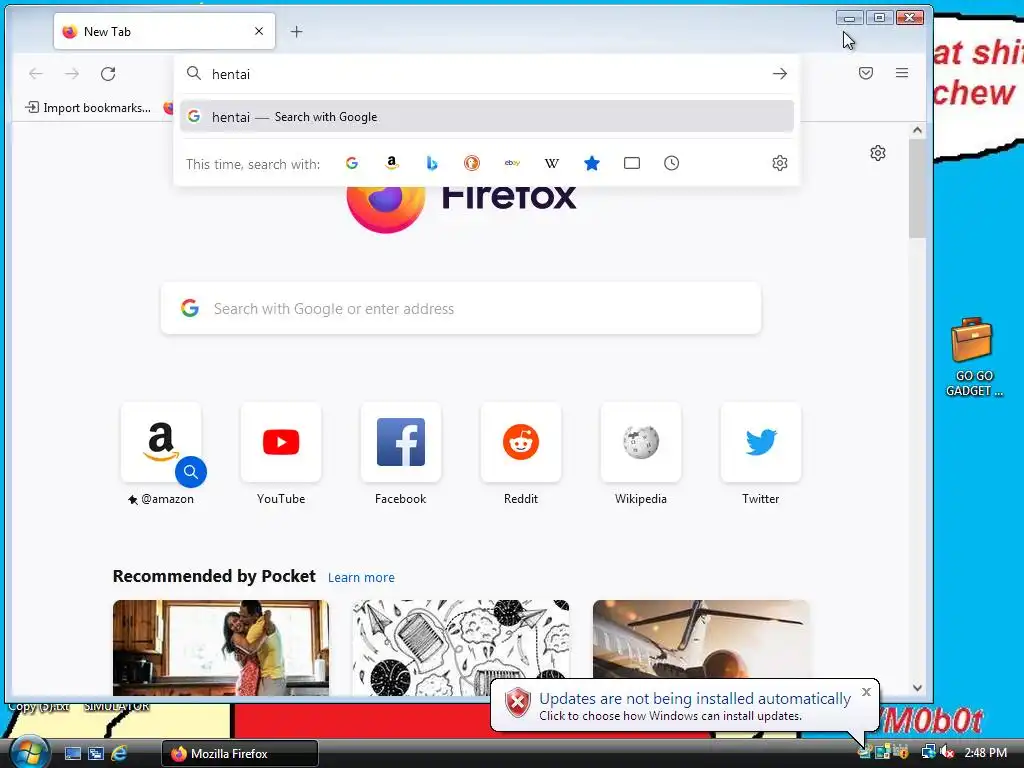Open the Twitter shortcut tile

point(761,442)
